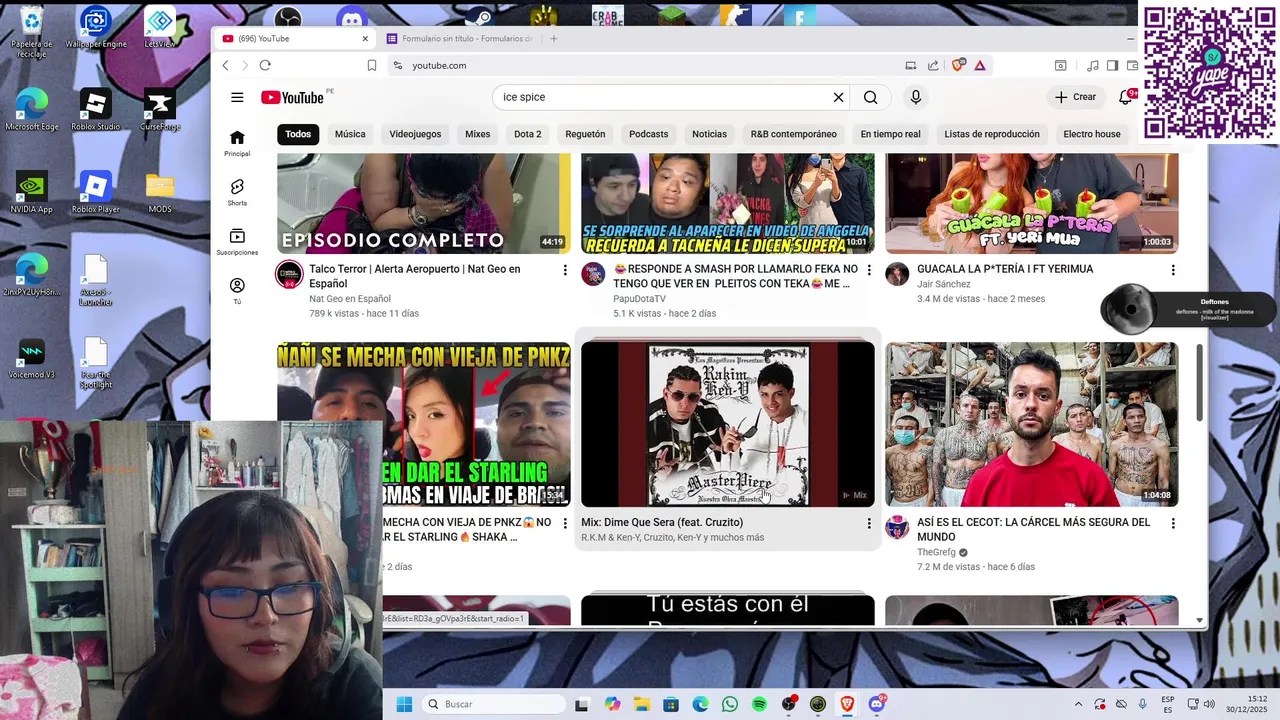Viewport: 1280px width, 720px height.
Task: Open a new browser tab
Action: click(x=554, y=39)
